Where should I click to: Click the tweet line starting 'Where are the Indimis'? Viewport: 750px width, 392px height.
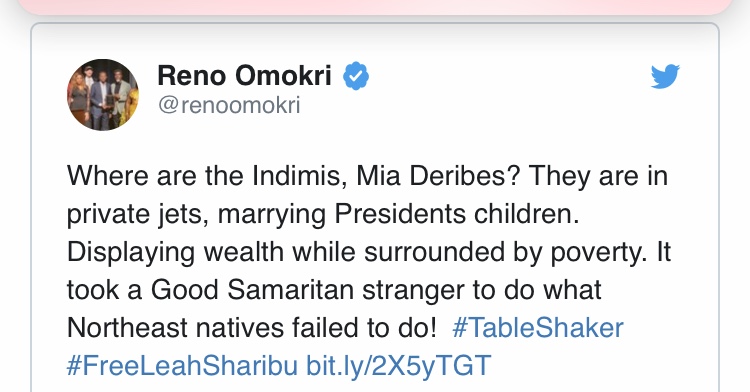367,176
